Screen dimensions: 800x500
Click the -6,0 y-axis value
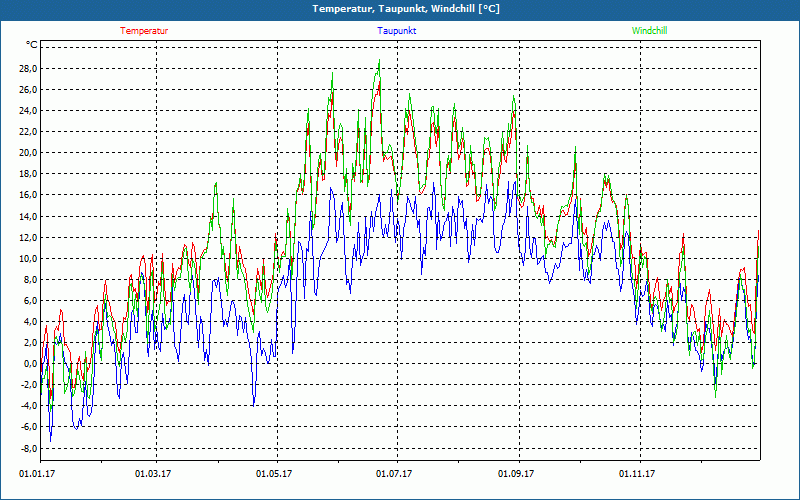(29, 427)
